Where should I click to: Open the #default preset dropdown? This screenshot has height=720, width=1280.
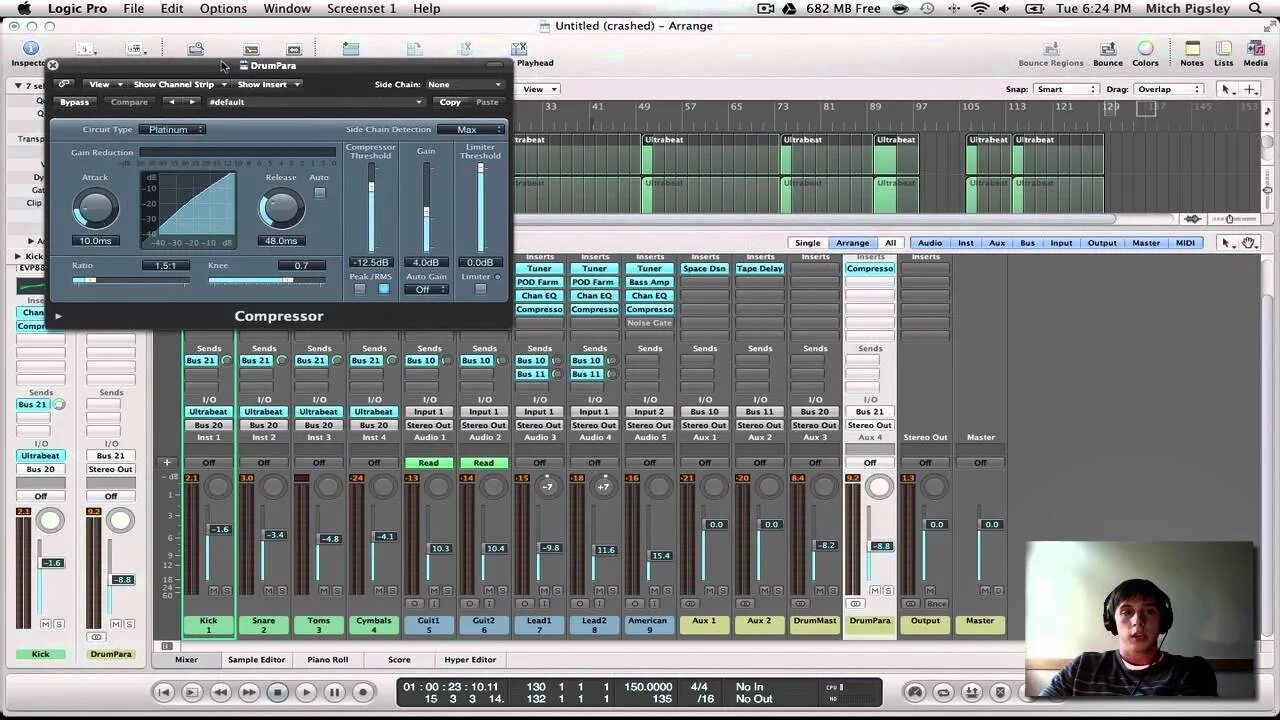coord(315,102)
